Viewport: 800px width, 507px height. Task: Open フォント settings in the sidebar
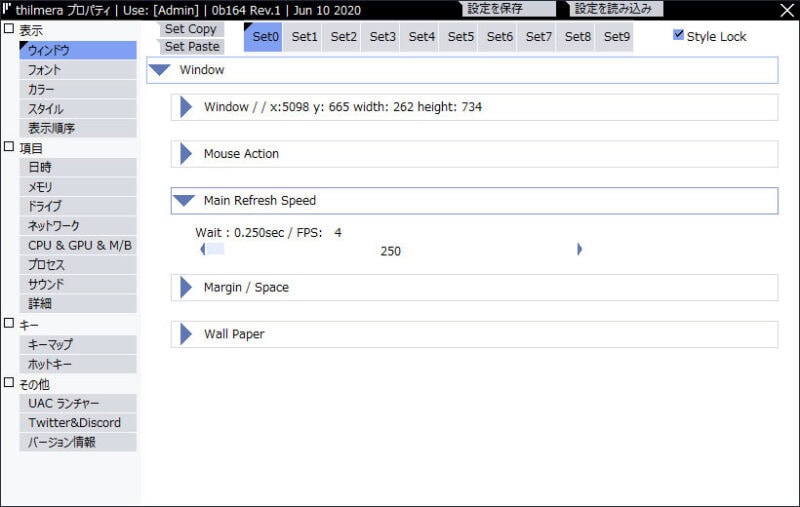click(78, 70)
